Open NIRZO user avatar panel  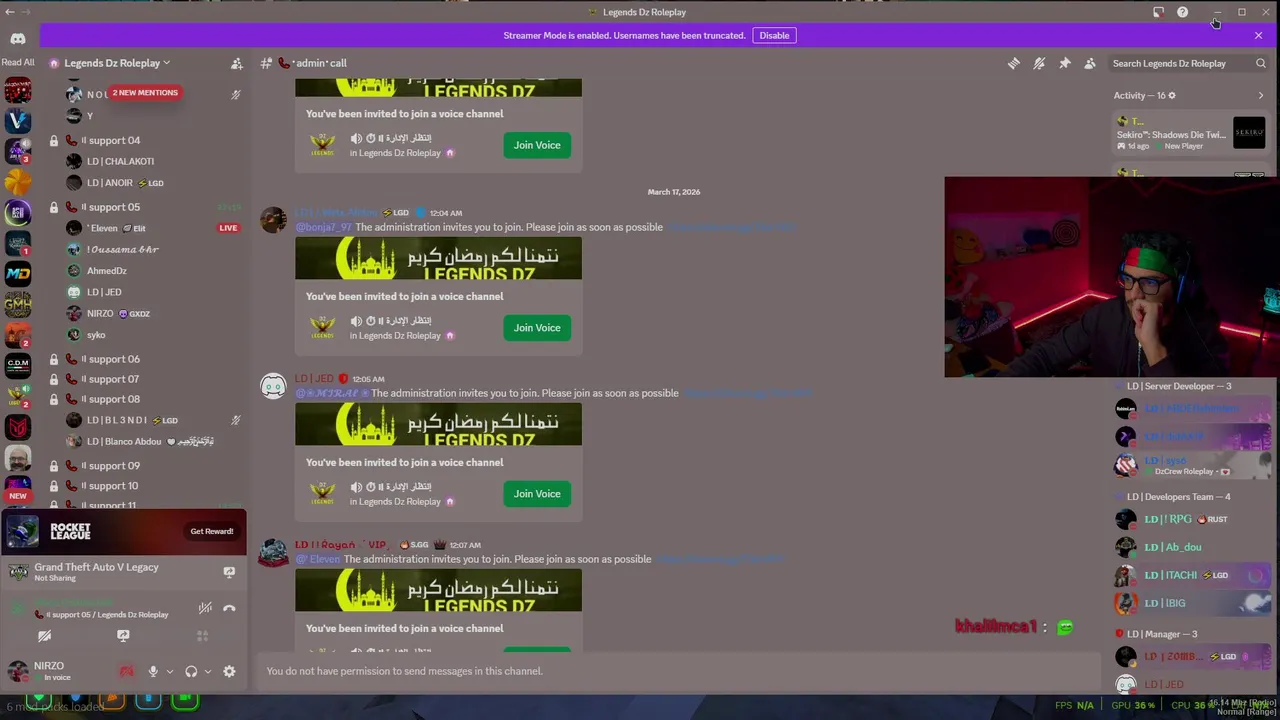17,671
